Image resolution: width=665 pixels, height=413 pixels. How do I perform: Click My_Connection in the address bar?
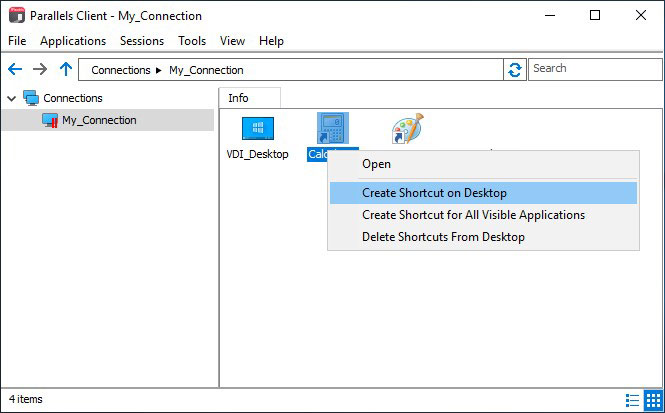[206, 70]
